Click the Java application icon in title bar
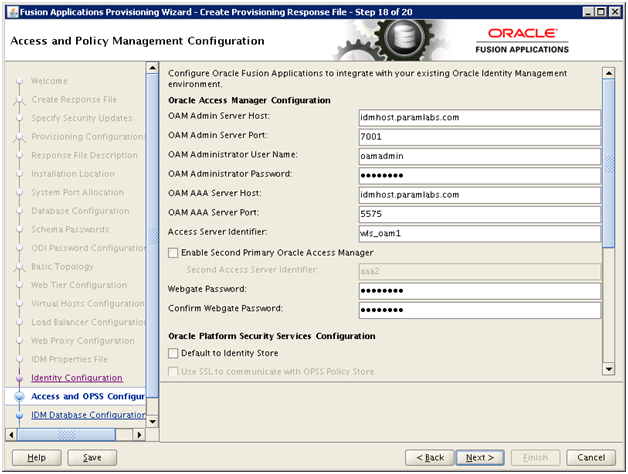The height and width of the screenshot is (474, 628). click(13, 12)
